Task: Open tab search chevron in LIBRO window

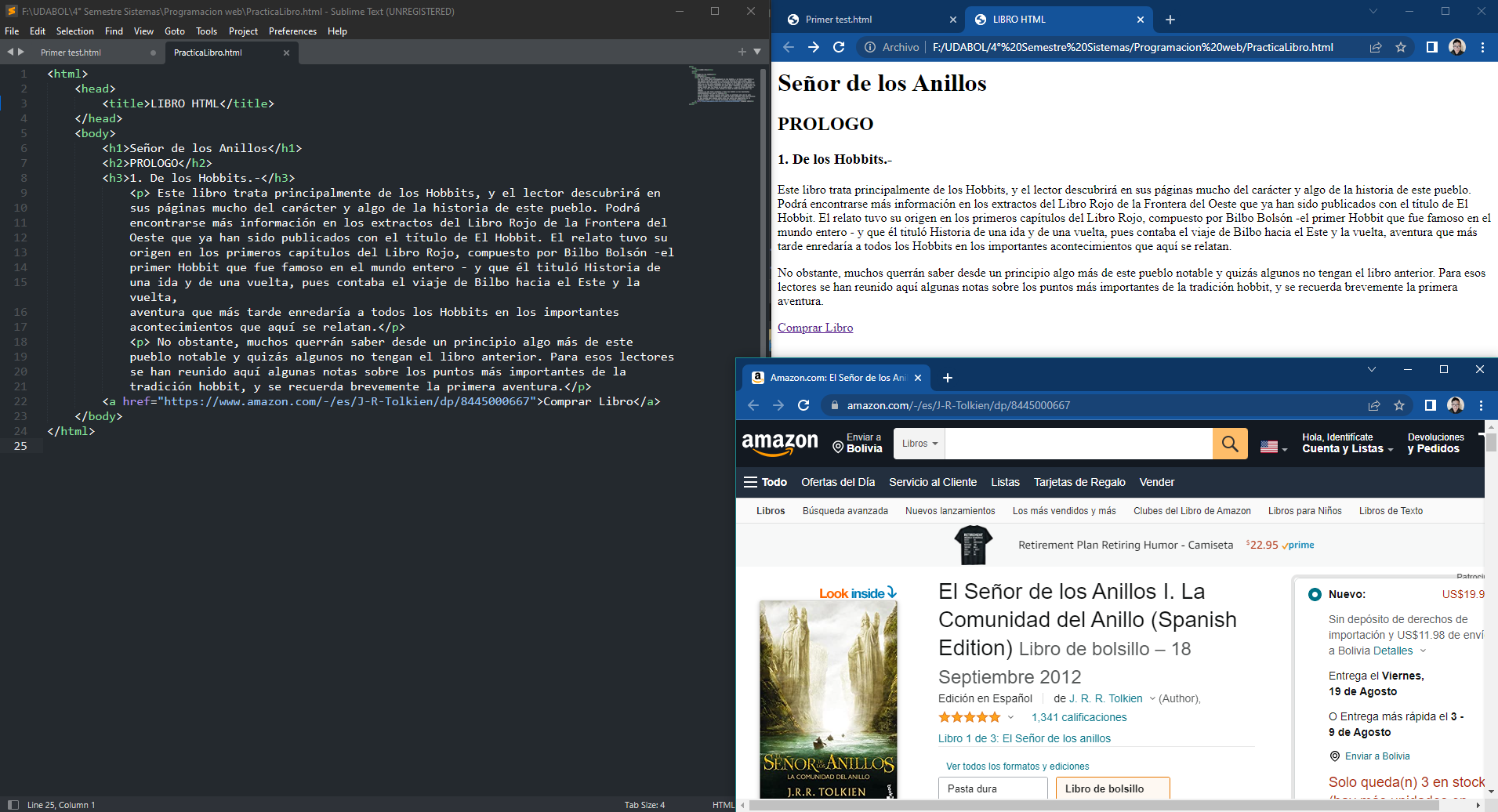Action: pos(1373,11)
